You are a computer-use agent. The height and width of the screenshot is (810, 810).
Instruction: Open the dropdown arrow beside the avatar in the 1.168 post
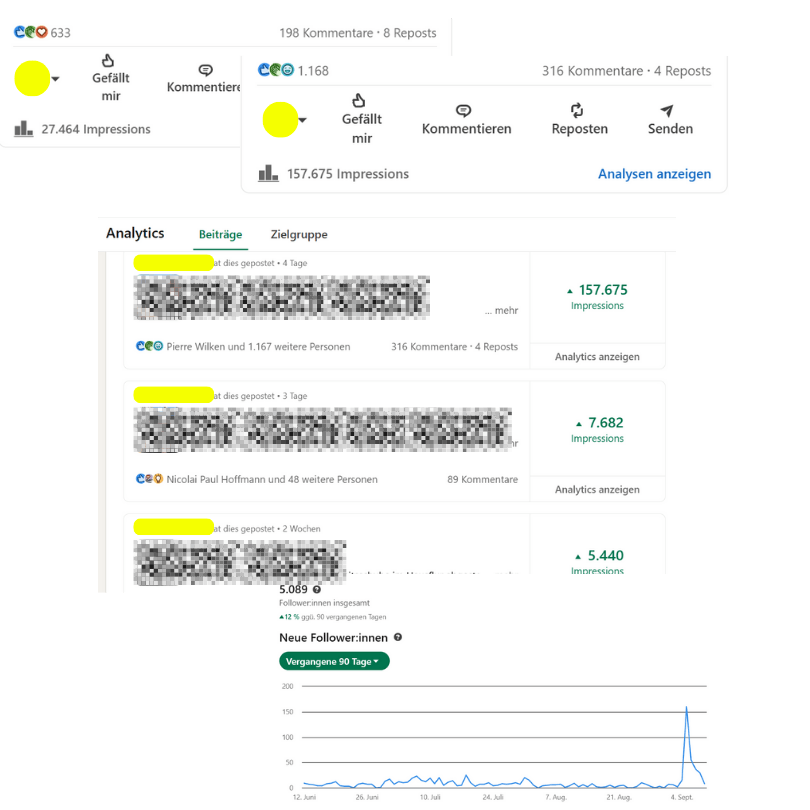point(303,120)
